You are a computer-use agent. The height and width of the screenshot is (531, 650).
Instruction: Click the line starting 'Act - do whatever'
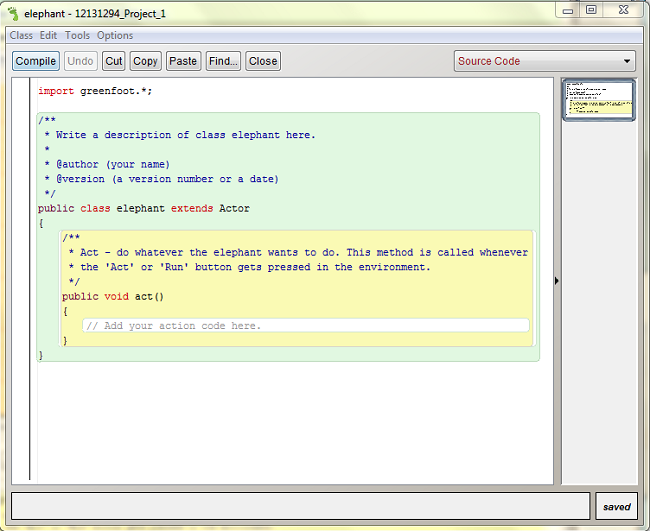coord(298,252)
